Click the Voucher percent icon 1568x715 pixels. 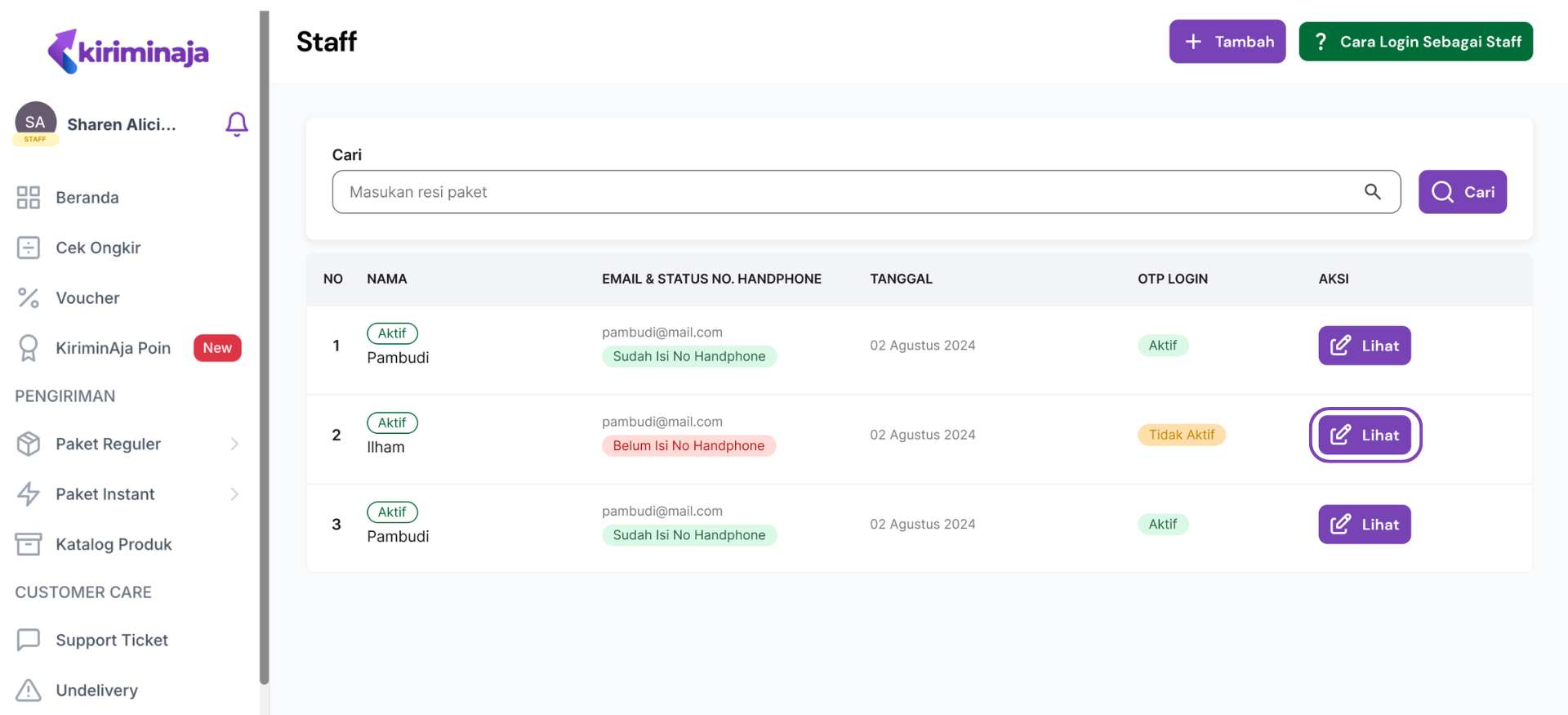point(29,298)
